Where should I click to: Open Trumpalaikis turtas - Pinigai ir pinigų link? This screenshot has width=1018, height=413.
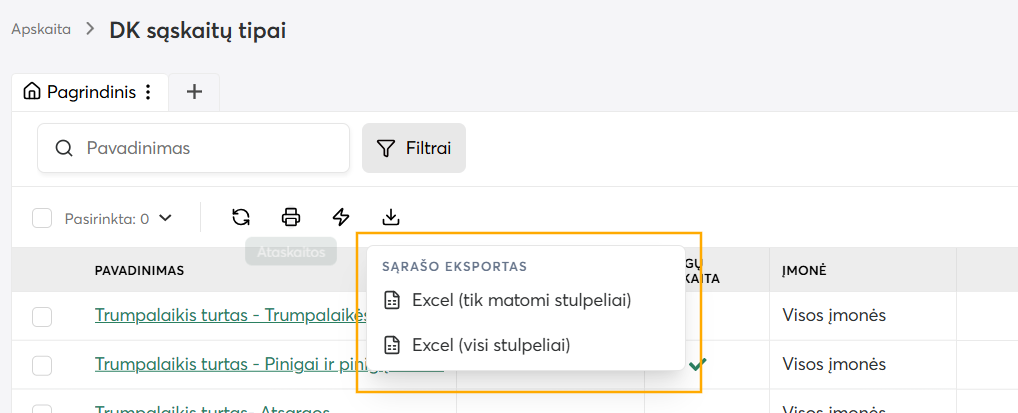click(x=269, y=364)
